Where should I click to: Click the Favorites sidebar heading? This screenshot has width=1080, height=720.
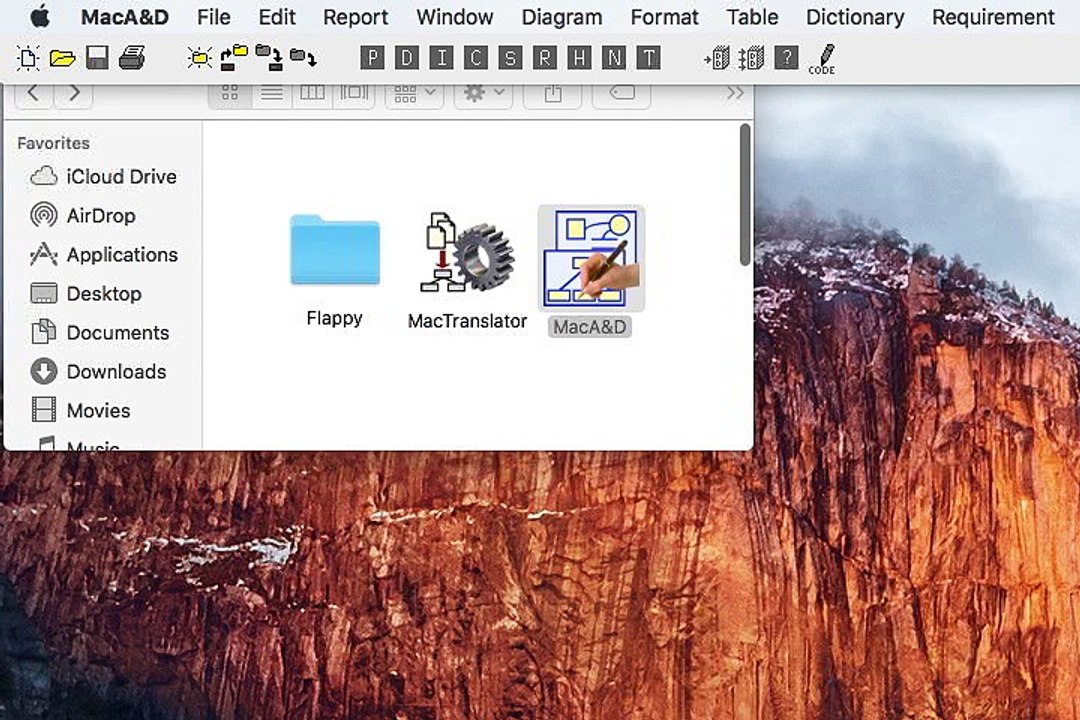[53, 143]
